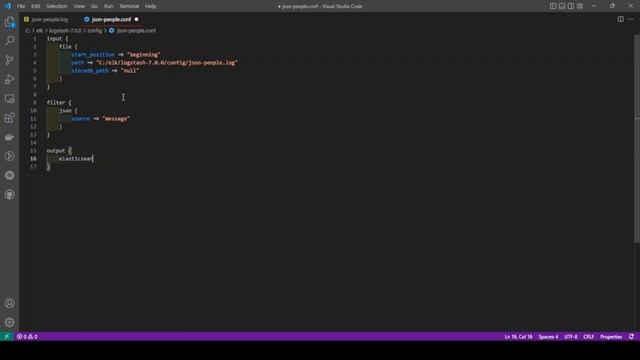Screen dimensions: 640x360
Task: Split the editor to the right
Action: (x=620, y=19)
